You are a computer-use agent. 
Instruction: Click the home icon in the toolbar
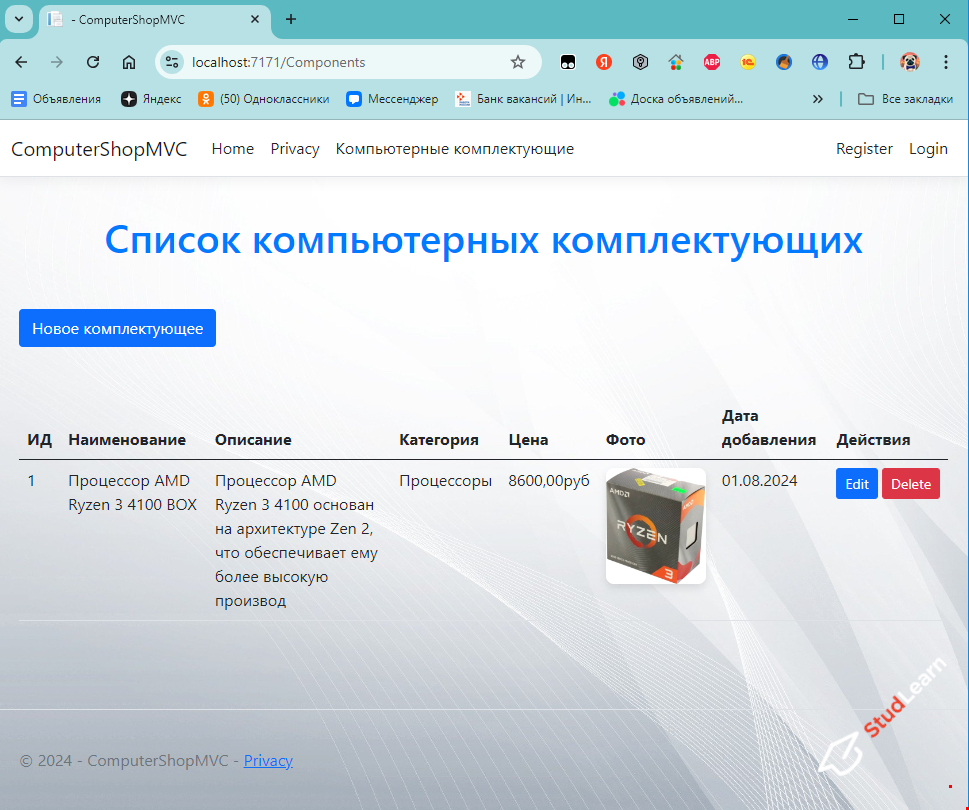pos(129,61)
